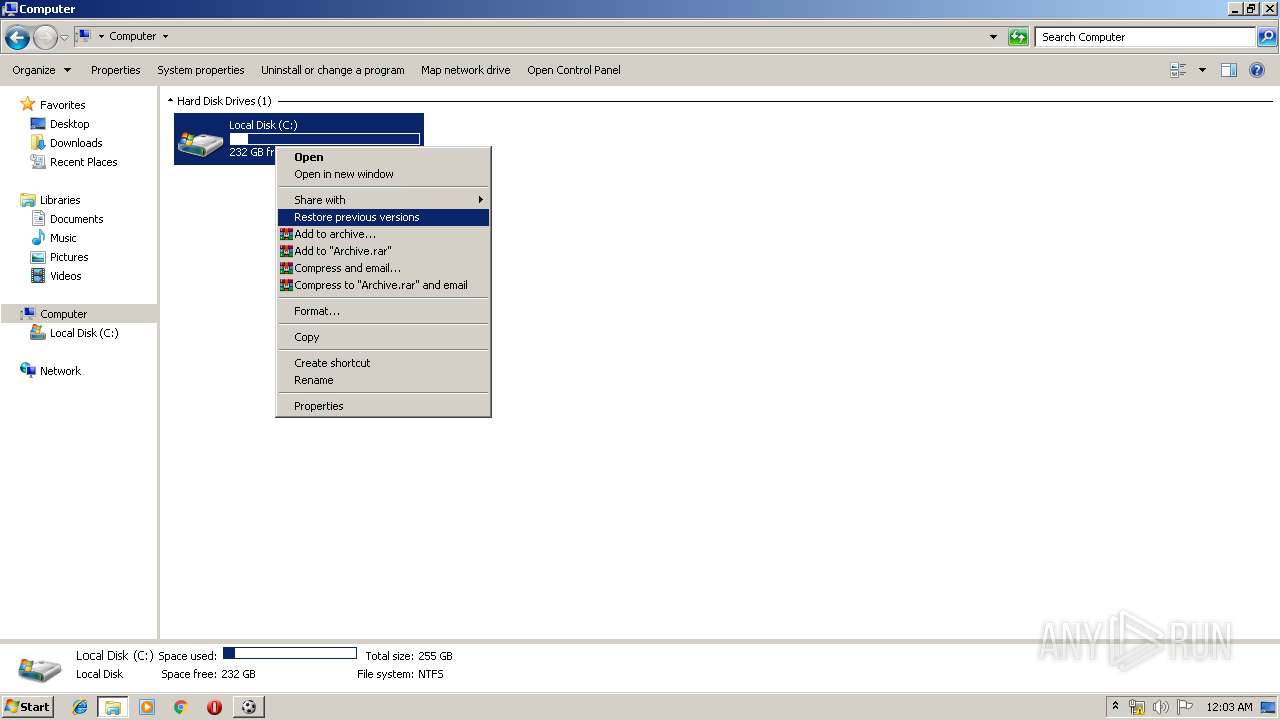Expand the Share with submenu
Viewport: 1280px width, 720px height.
[383, 200]
